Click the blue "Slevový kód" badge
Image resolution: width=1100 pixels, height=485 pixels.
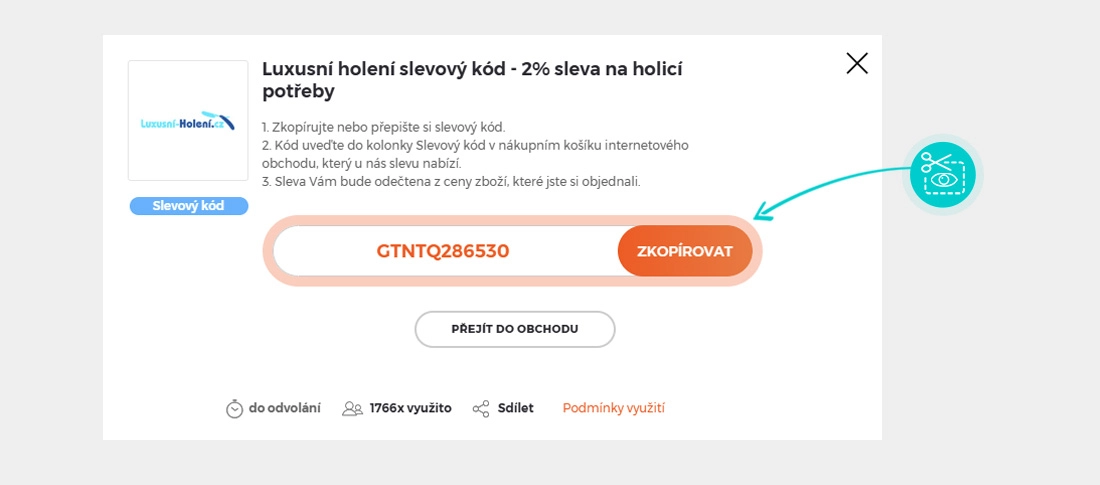(188, 206)
